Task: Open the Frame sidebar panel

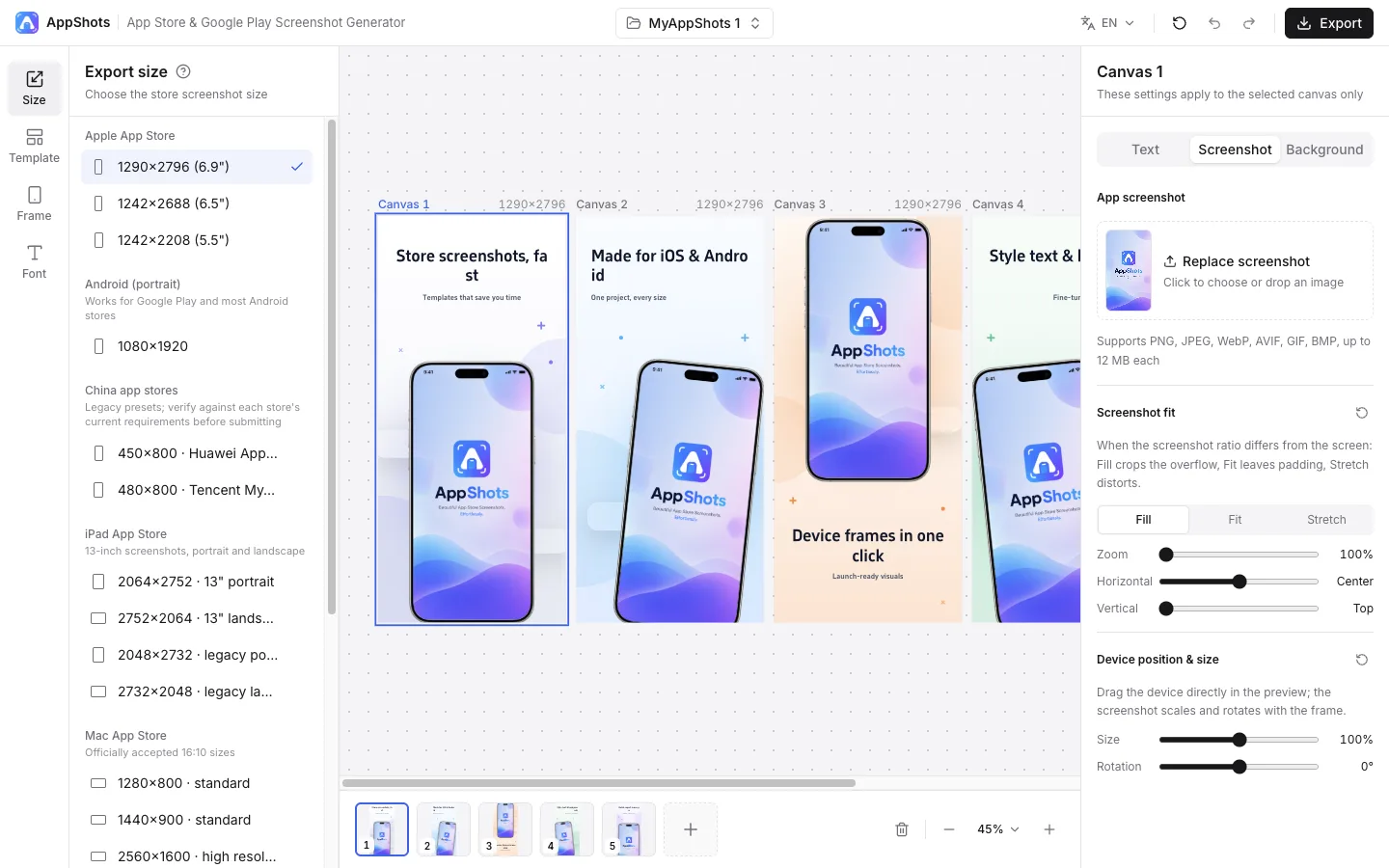Action: point(35,203)
